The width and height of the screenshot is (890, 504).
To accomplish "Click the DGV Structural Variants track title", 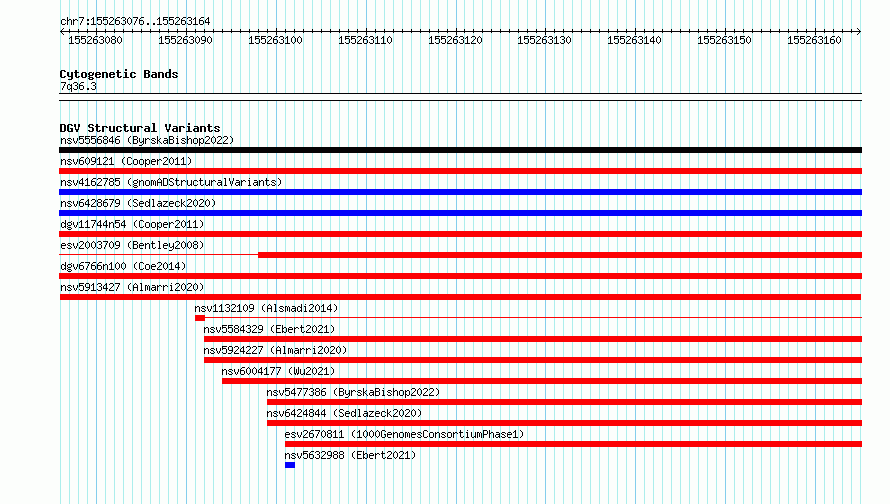I will 140,128.
